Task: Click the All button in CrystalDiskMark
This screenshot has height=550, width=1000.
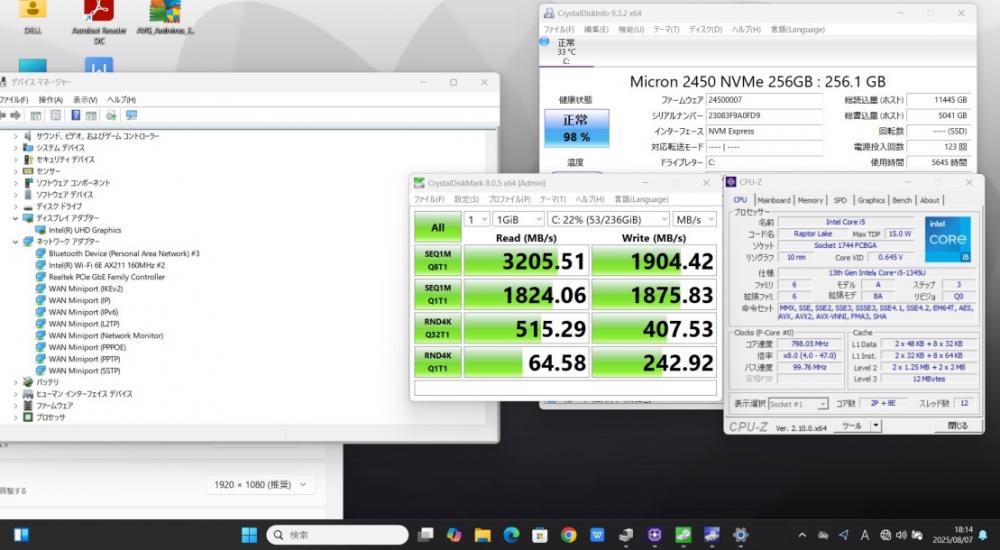Action: pyautogui.click(x=438, y=227)
